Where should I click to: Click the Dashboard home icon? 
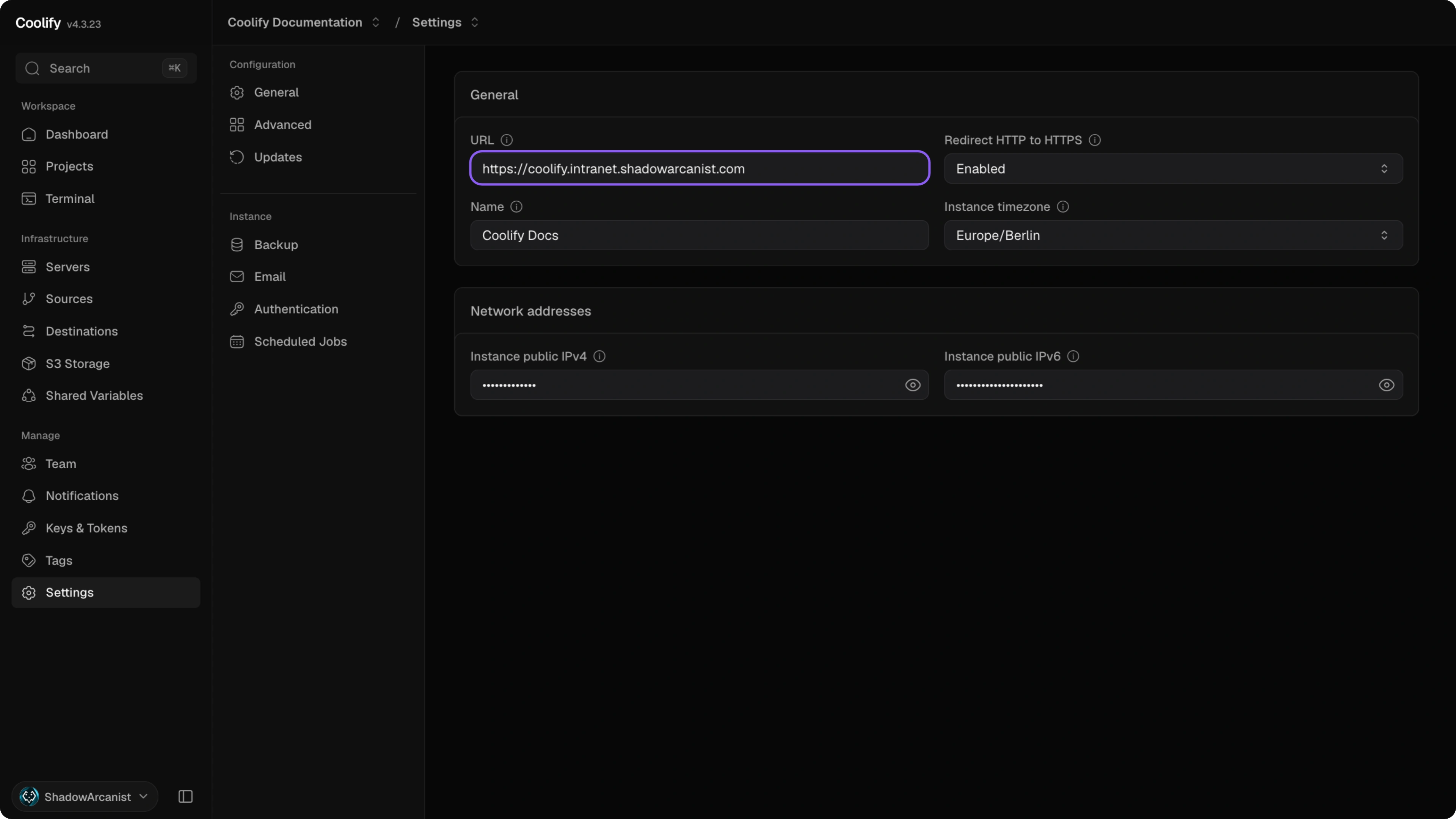[x=29, y=135]
